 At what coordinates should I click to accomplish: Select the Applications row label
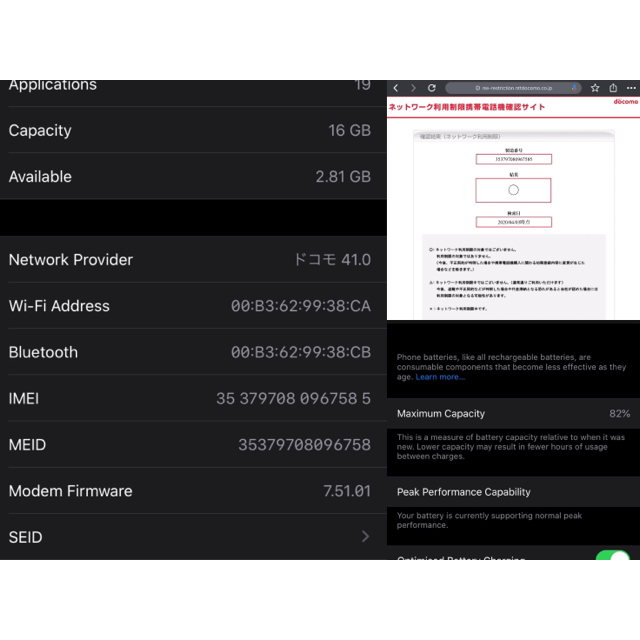click(53, 85)
